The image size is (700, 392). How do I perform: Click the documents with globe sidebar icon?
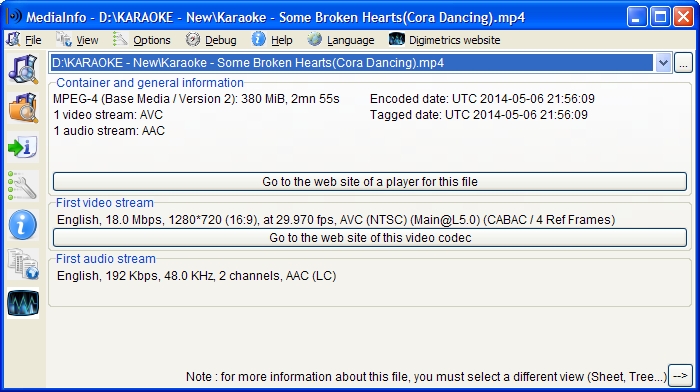tap(23, 264)
